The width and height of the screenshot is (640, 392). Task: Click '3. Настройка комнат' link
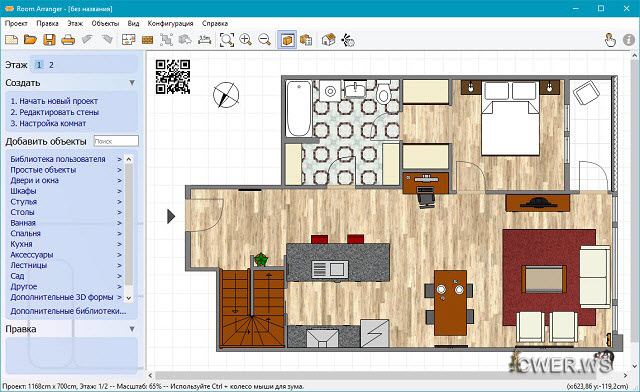pyautogui.click(x=48, y=123)
